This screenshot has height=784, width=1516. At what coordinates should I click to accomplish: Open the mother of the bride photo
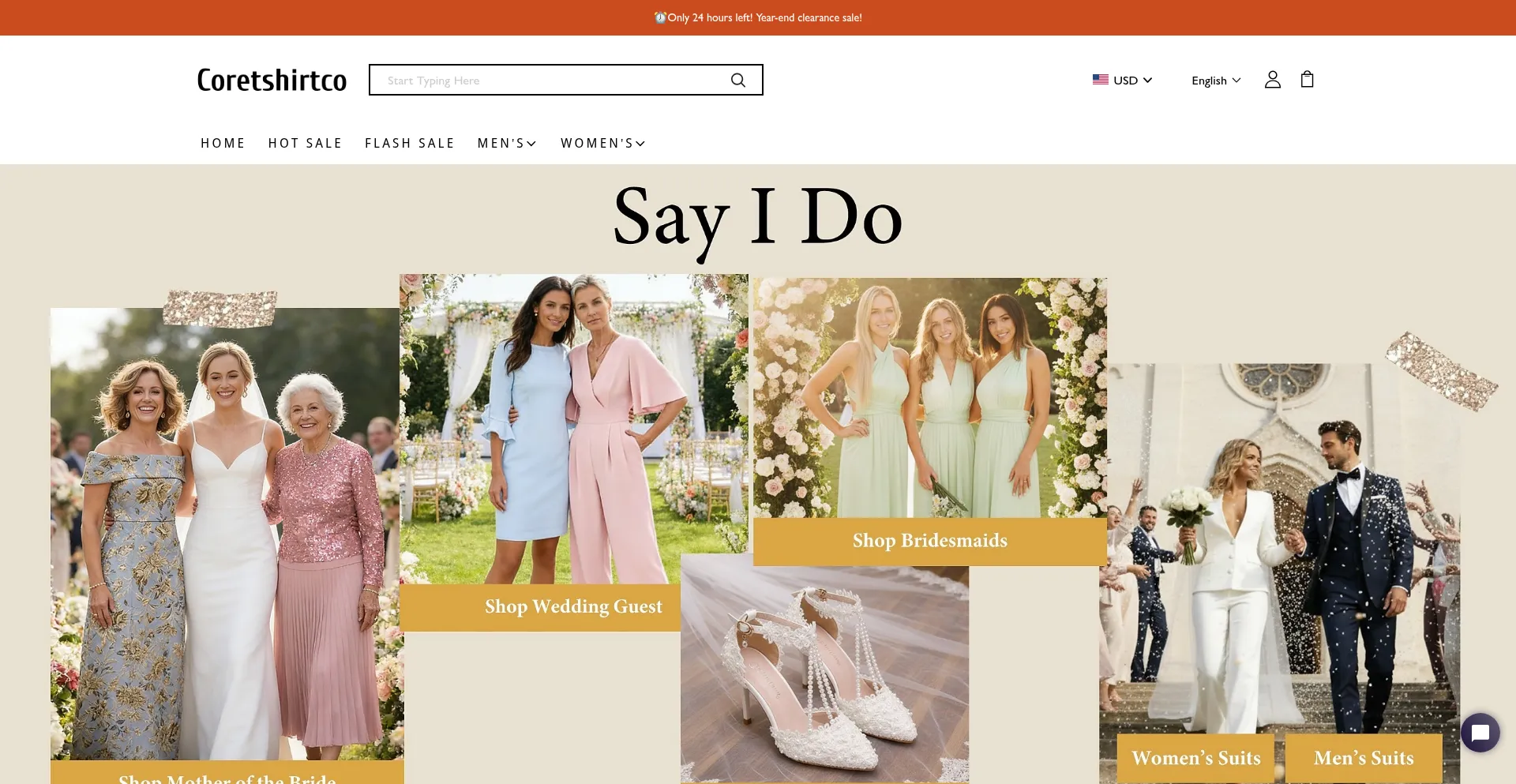[x=227, y=534]
